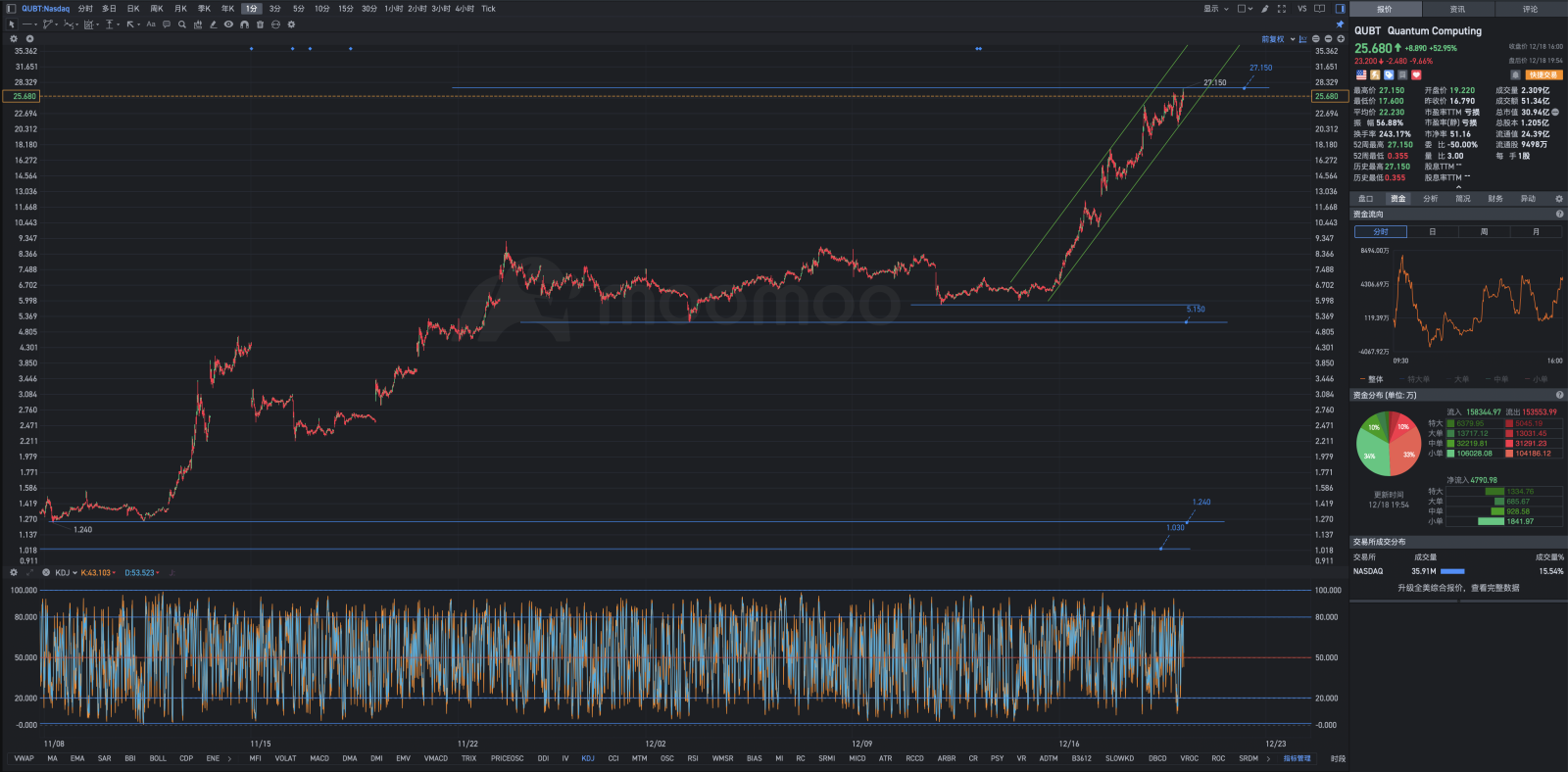Select the MACD indicator
The width and height of the screenshot is (1568, 772).
(x=319, y=758)
